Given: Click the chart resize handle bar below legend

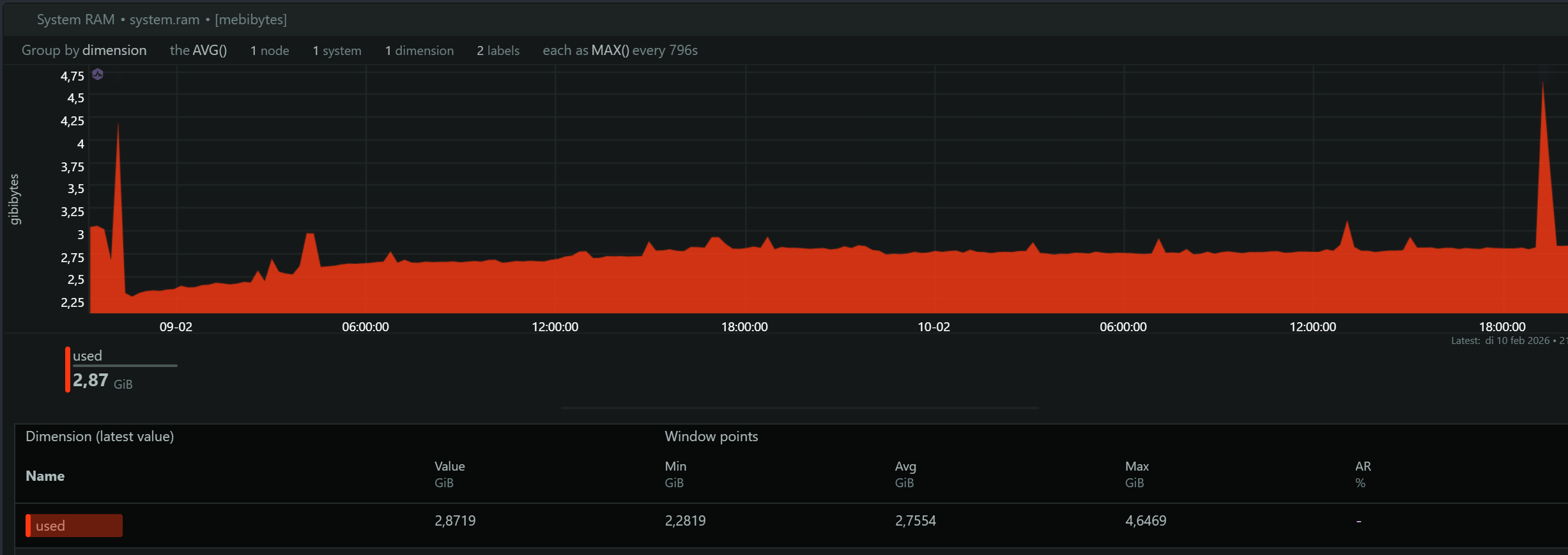Looking at the screenshot, I should tap(799, 407).
